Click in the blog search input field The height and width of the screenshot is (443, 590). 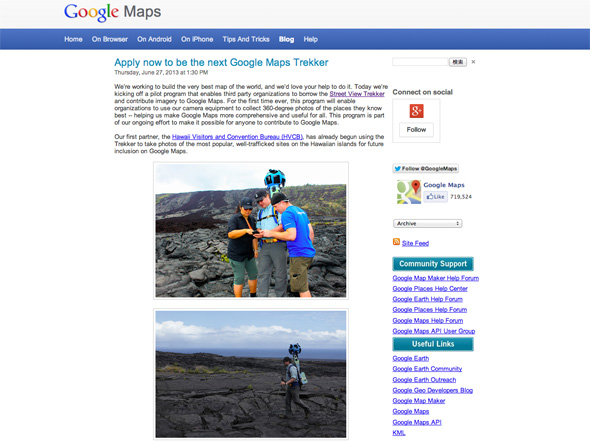[x=420, y=62]
